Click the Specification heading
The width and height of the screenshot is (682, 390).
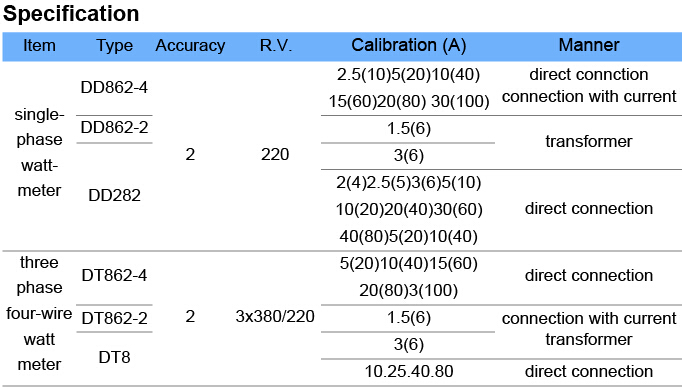[71, 14]
